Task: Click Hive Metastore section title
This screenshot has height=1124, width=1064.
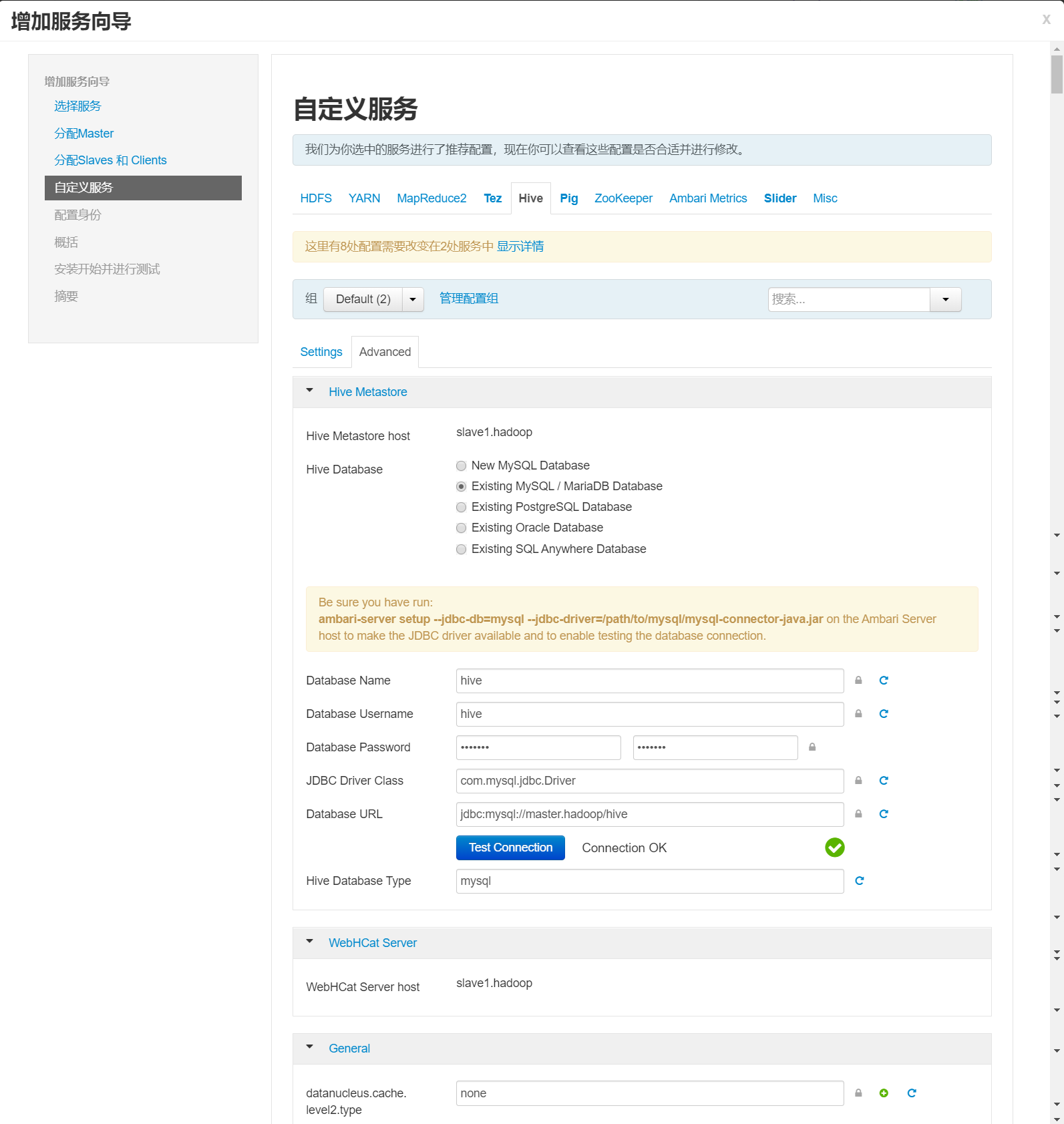Action: [368, 392]
